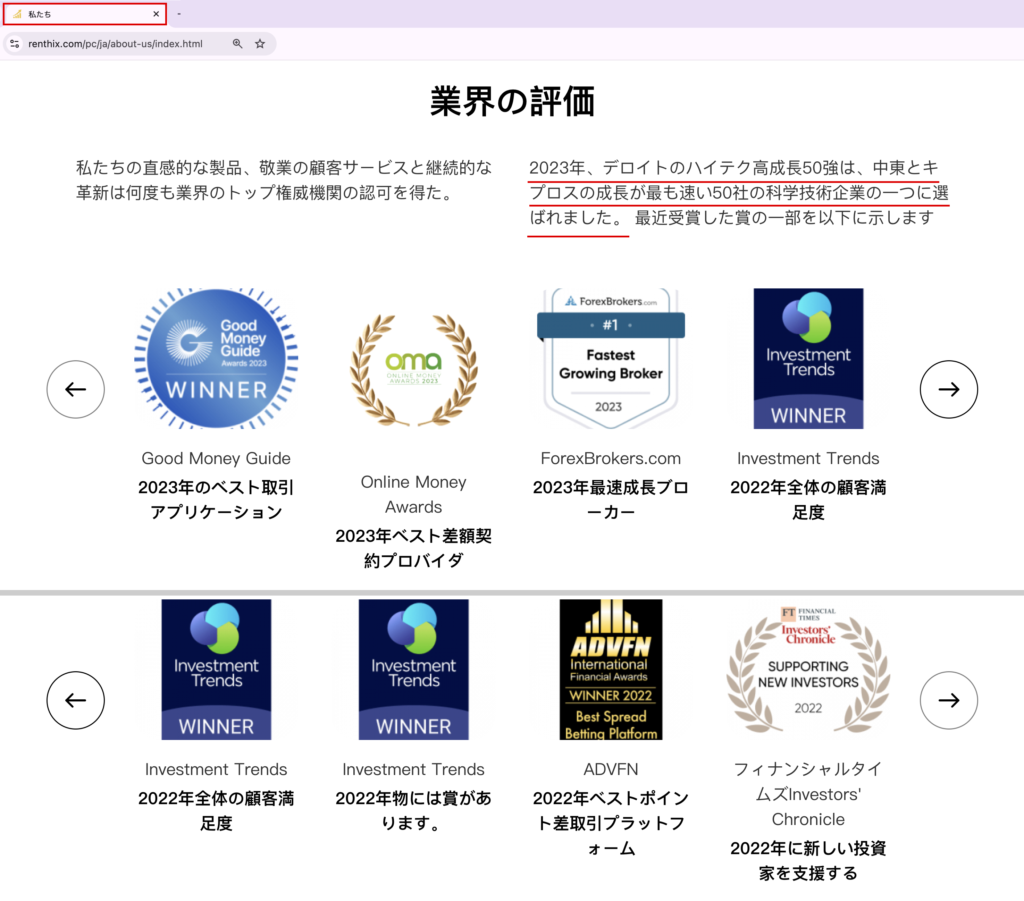Screen dimensions: 1024x901
Task: Click the フィナンシャルタイムズInvestors' Chronicle label
Action: pyautogui.click(x=808, y=794)
